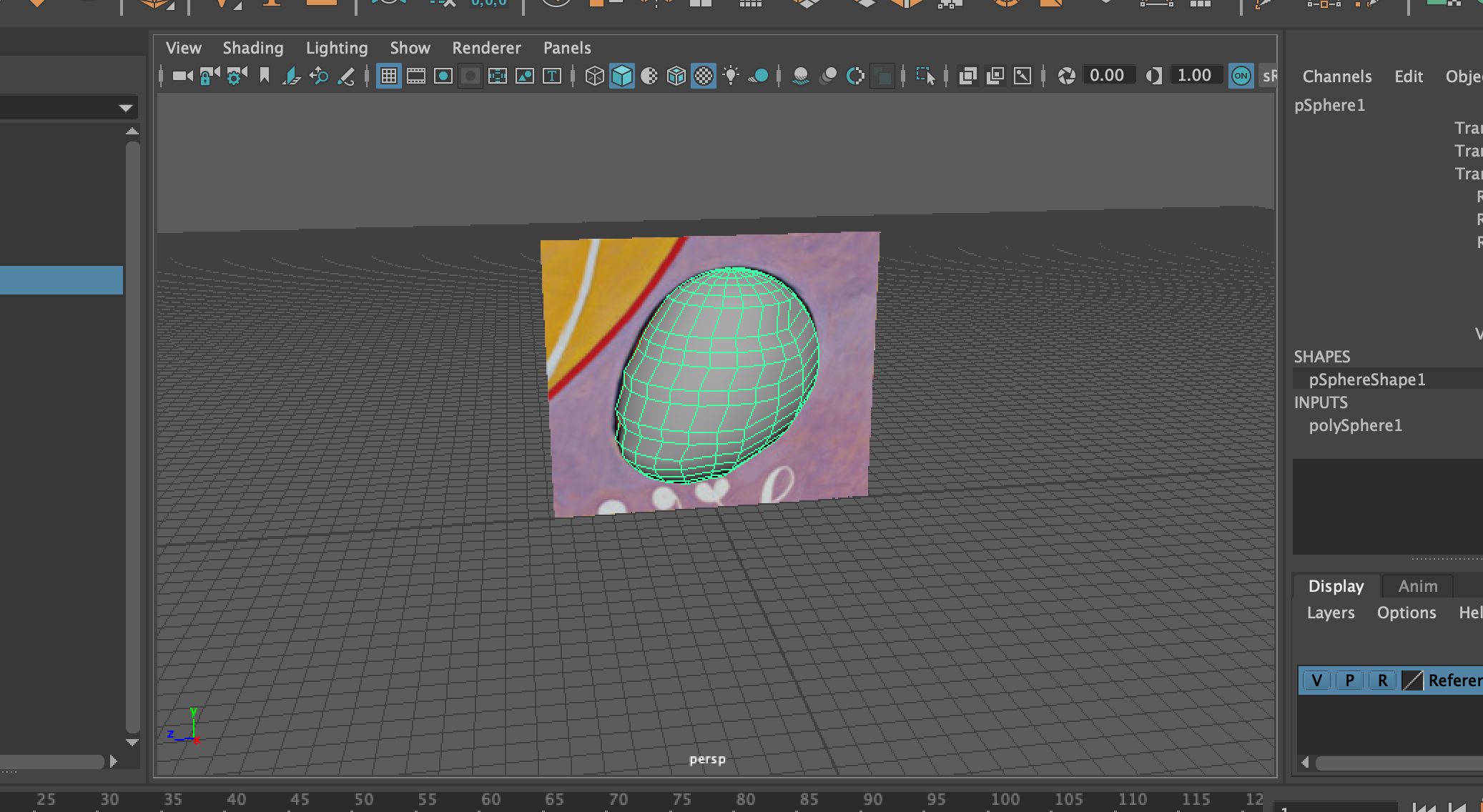
Task: Toggle color management ON button
Action: [1241, 76]
